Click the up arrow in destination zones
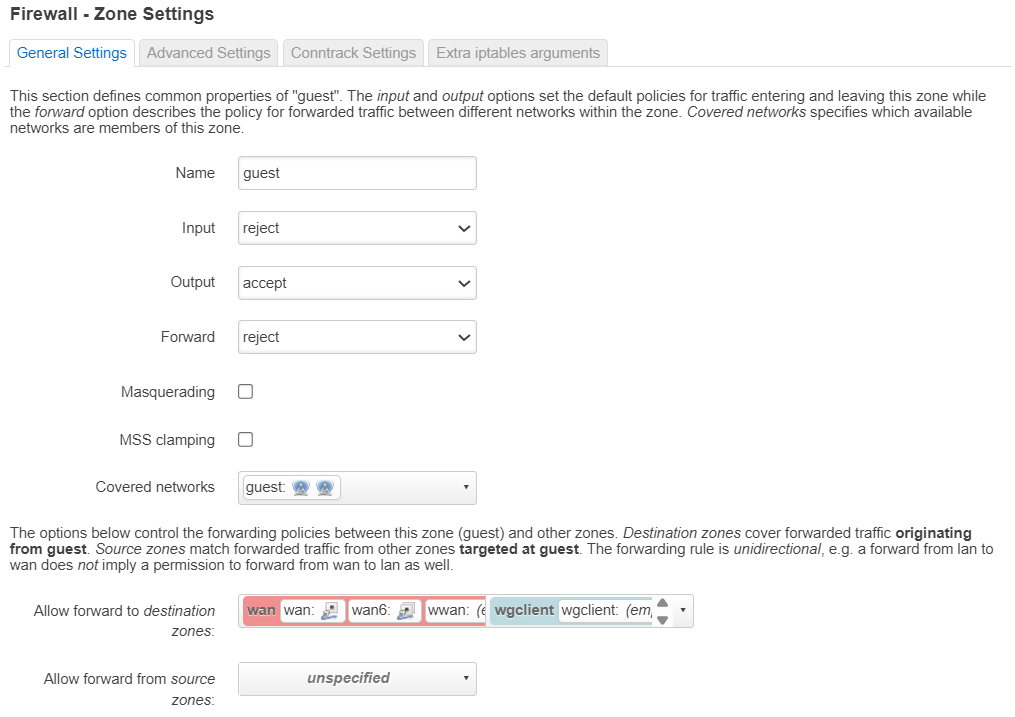Image resolution: width=1015 pixels, height=717 pixels. tap(662, 603)
